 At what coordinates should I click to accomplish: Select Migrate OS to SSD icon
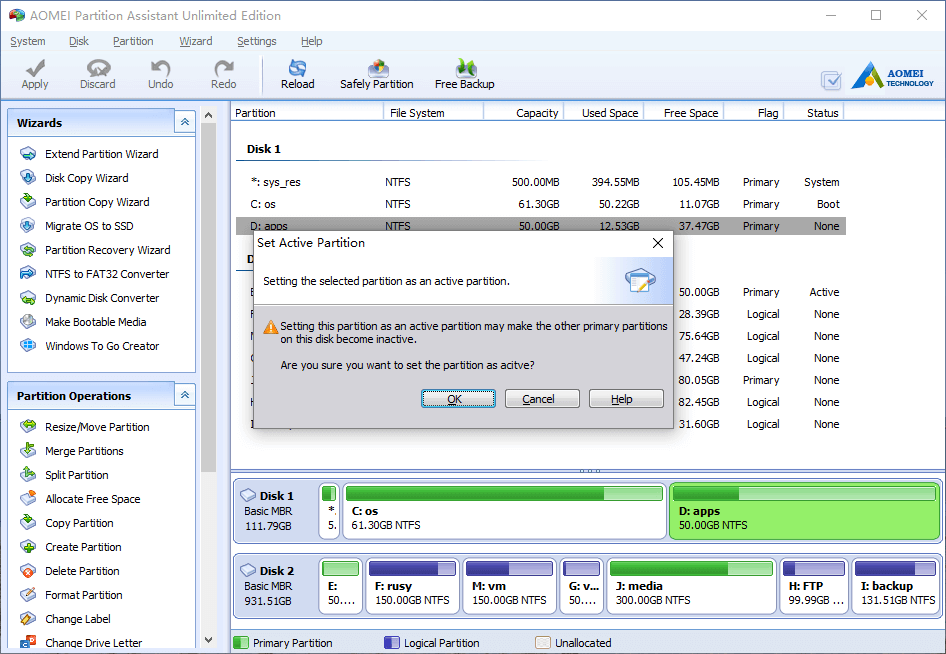(28, 226)
